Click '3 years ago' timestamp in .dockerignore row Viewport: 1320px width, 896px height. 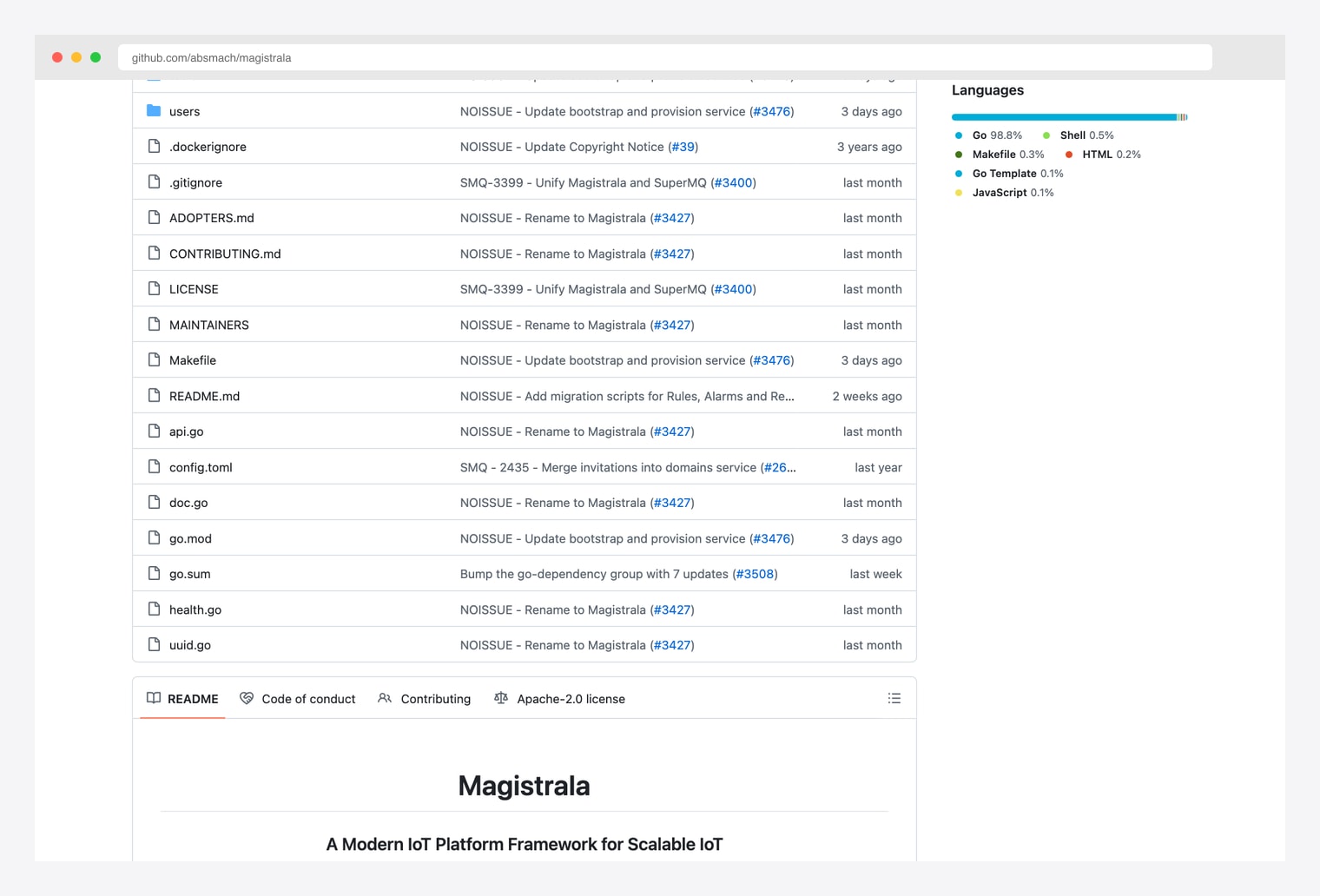pyautogui.click(x=869, y=147)
